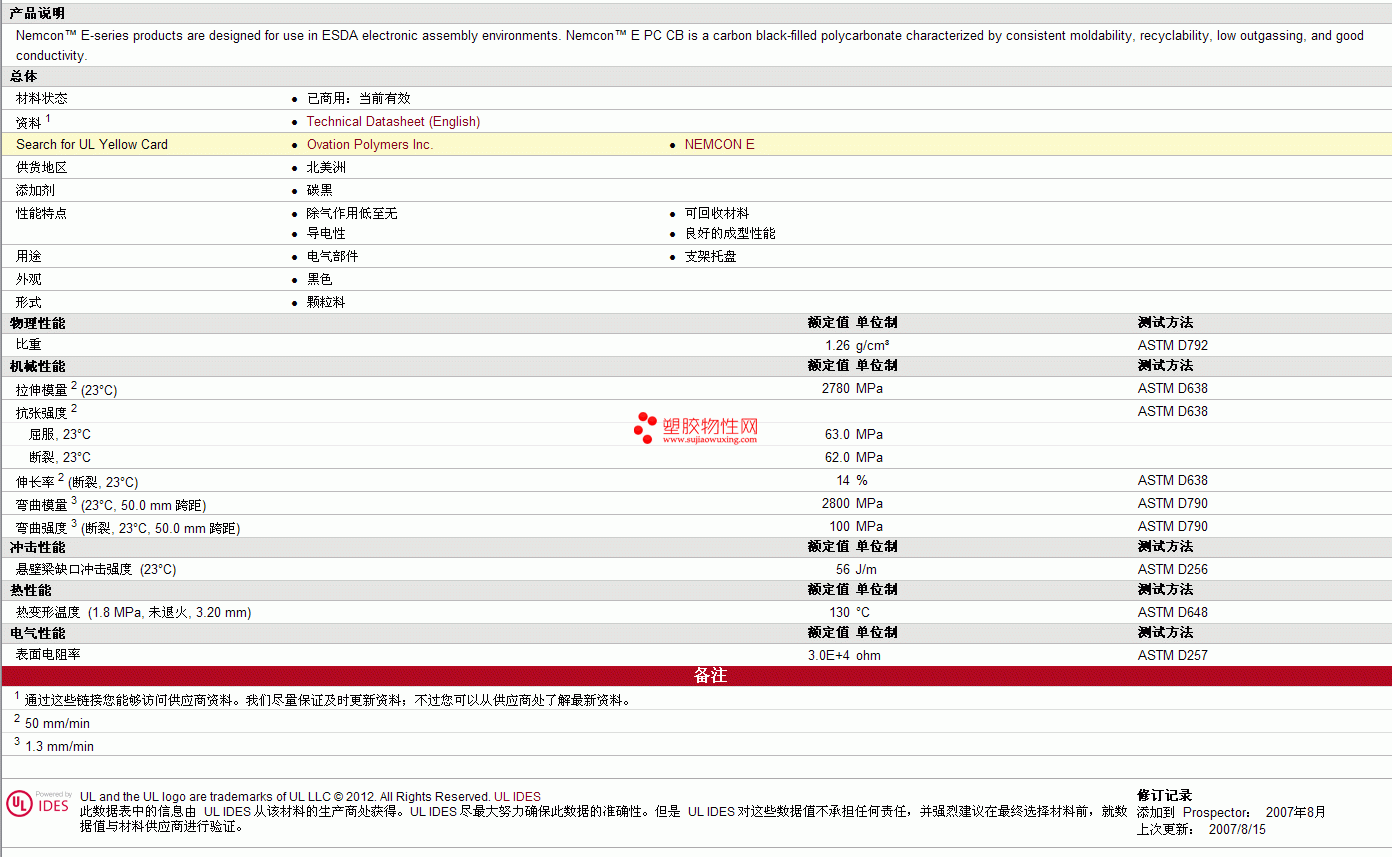Click the 颗粒料 form value

(326, 302)
